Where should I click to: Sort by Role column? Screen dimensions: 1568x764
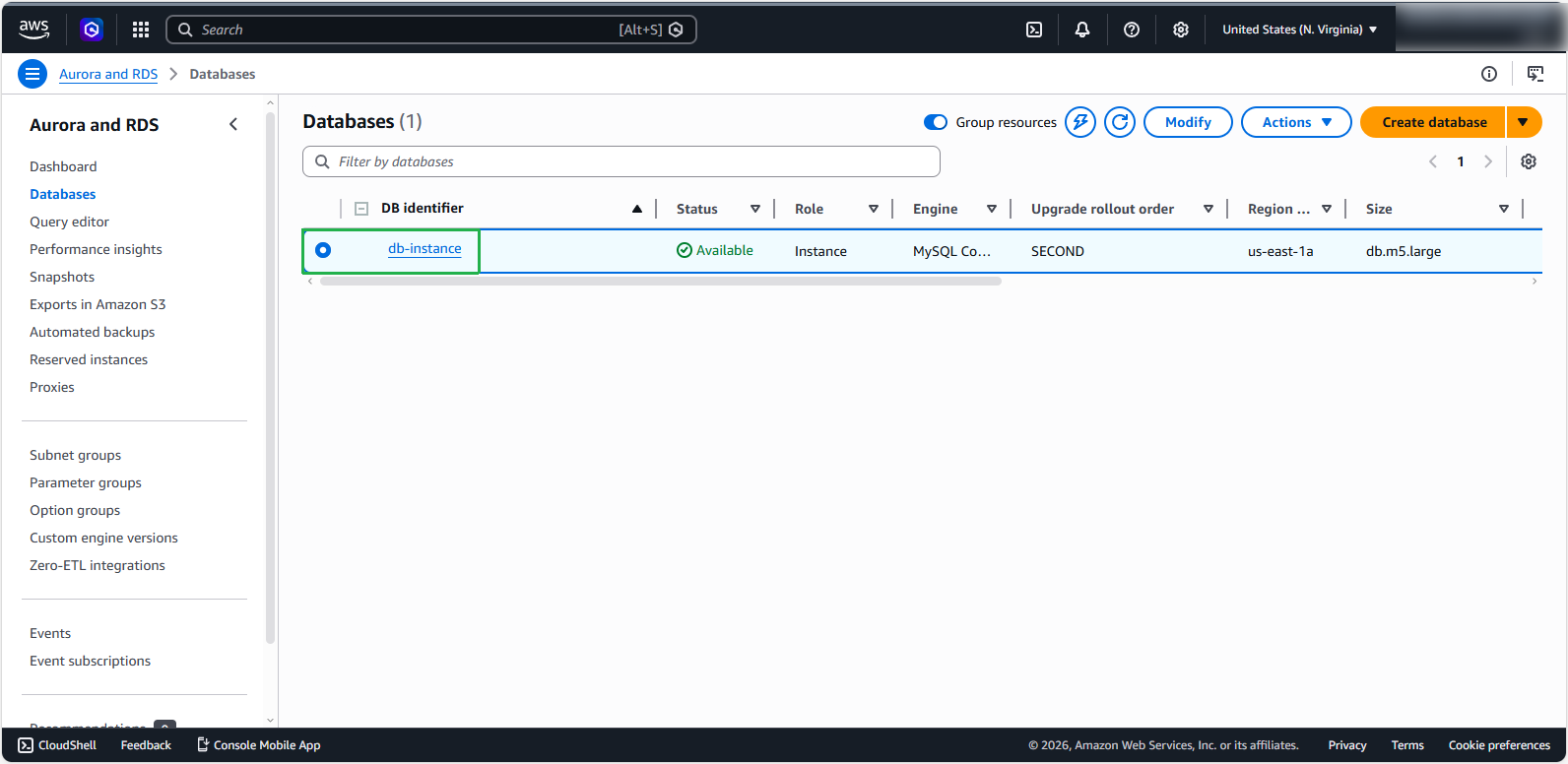coord(874,209)
